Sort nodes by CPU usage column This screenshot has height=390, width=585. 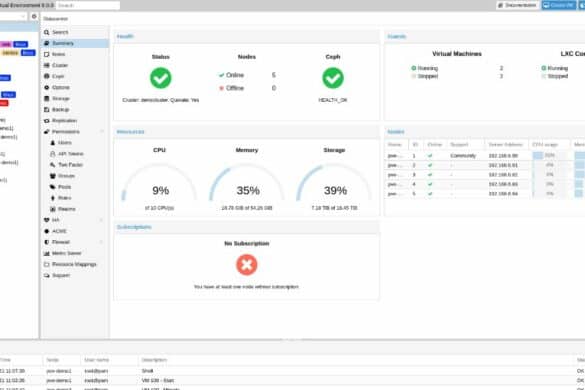[549, 144]
